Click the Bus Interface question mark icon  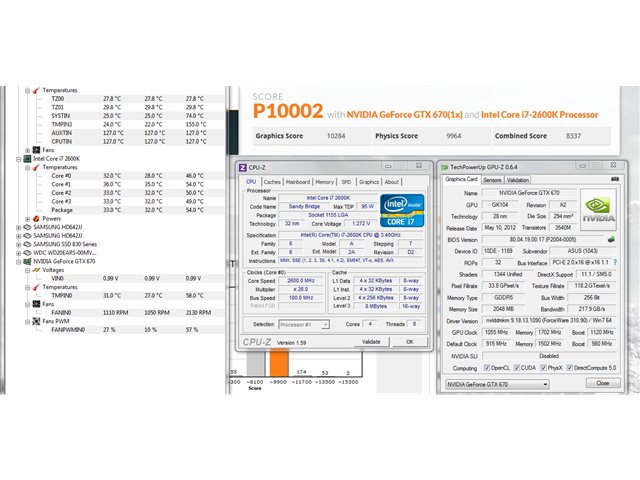point(615,262)
